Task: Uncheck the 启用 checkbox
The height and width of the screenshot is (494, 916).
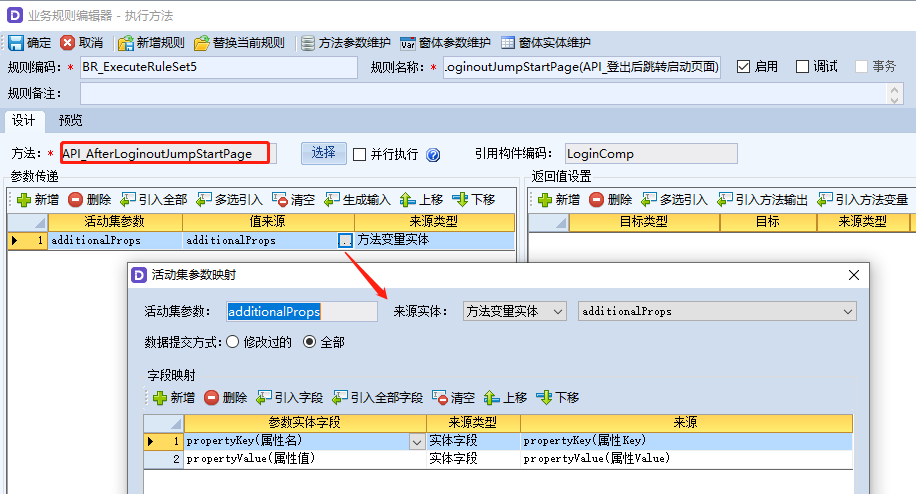Action: click(743, 67)
